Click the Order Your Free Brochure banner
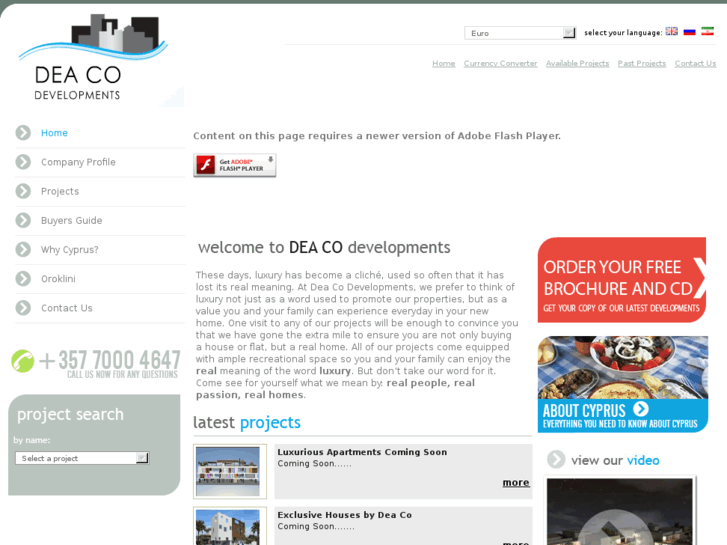Screen dimensions: 727x545 [x=622, y=280]
